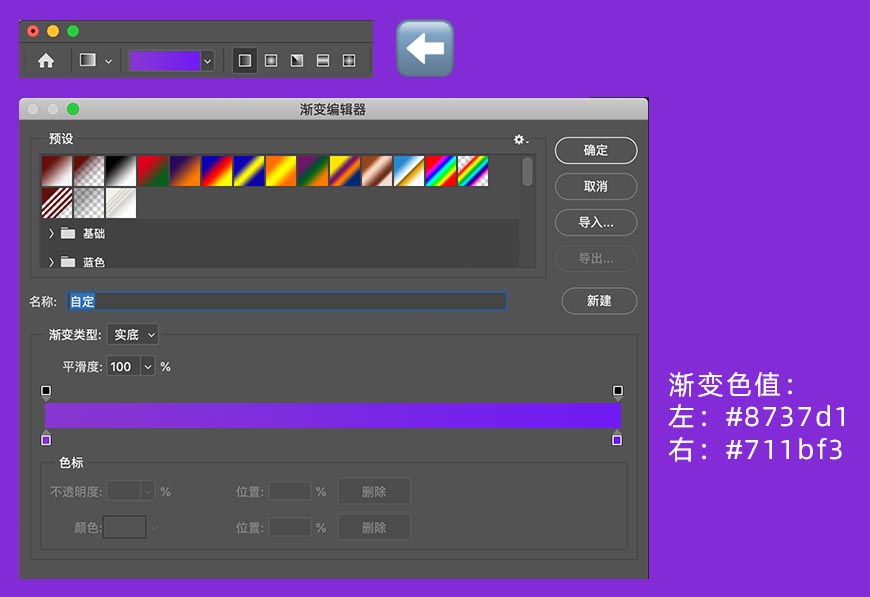Click the blue back arrow button
Viewport: 870px width, 597px height.
click(x=426, y=47)
